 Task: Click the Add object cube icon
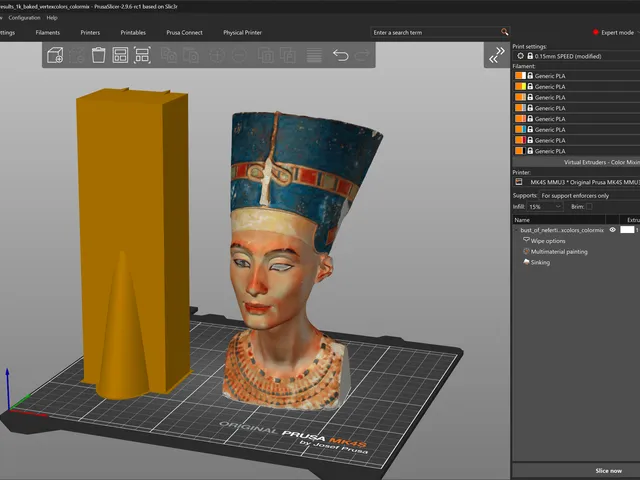click(55, 55)
